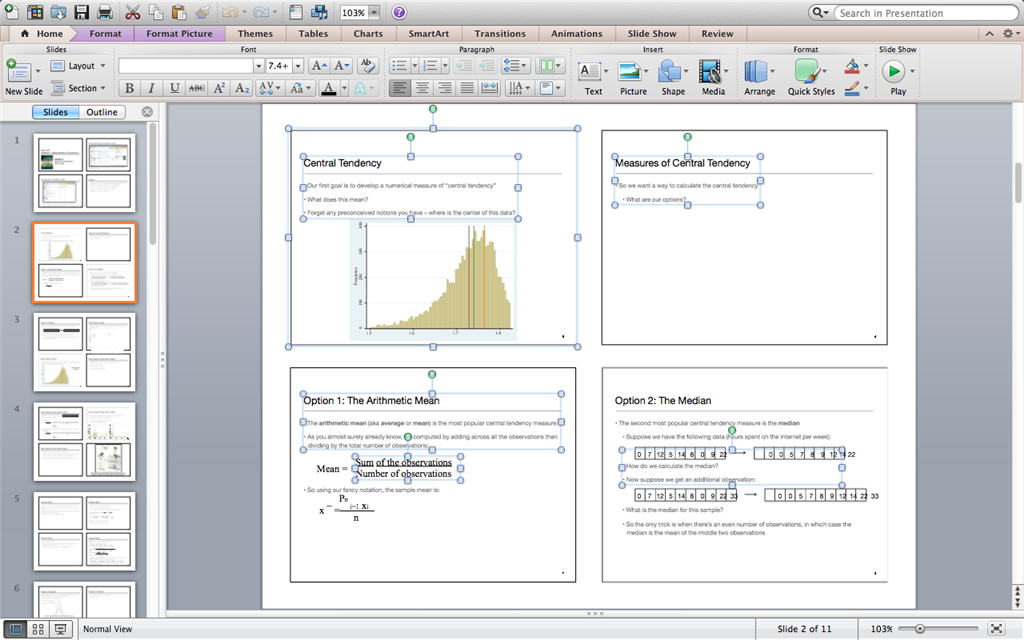This screenshot has width=1024, height=640.
Task: Click the Quick Styles icon
Action: tap(810, 76)
